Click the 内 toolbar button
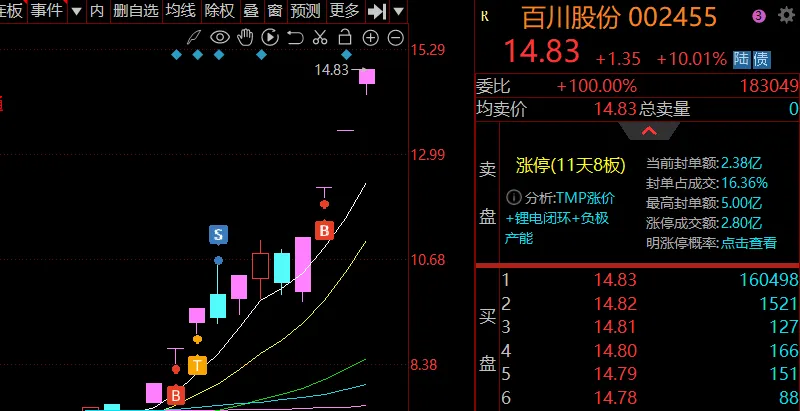800x411 pixels. click(x=97, y=11)
